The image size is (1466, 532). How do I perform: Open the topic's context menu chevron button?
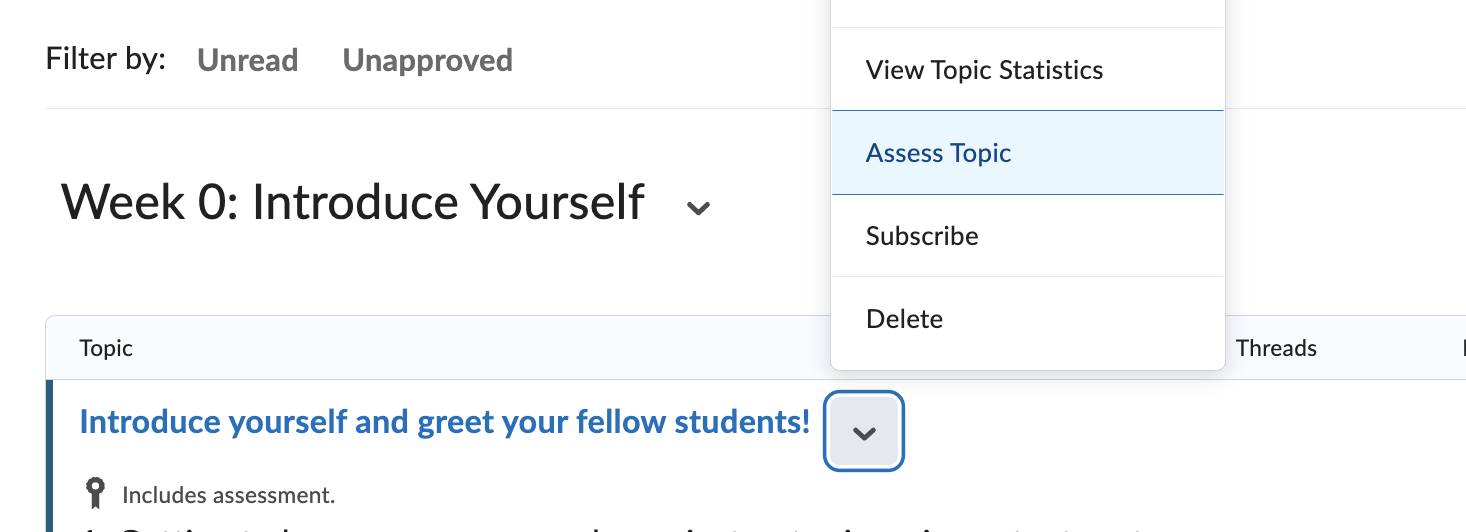pyautogui.click(x=864, y=432)
